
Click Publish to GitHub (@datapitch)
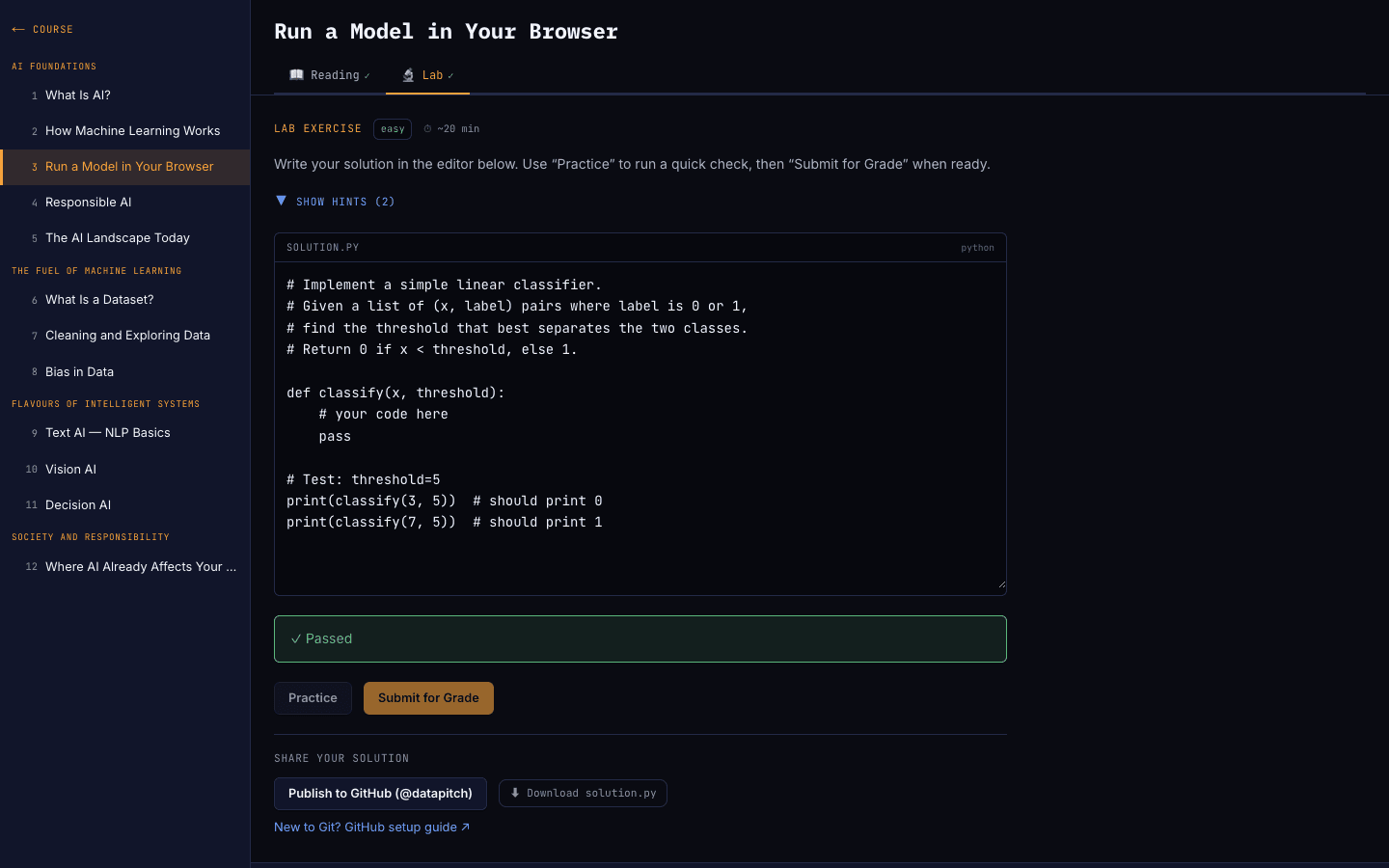click(380, 794)
